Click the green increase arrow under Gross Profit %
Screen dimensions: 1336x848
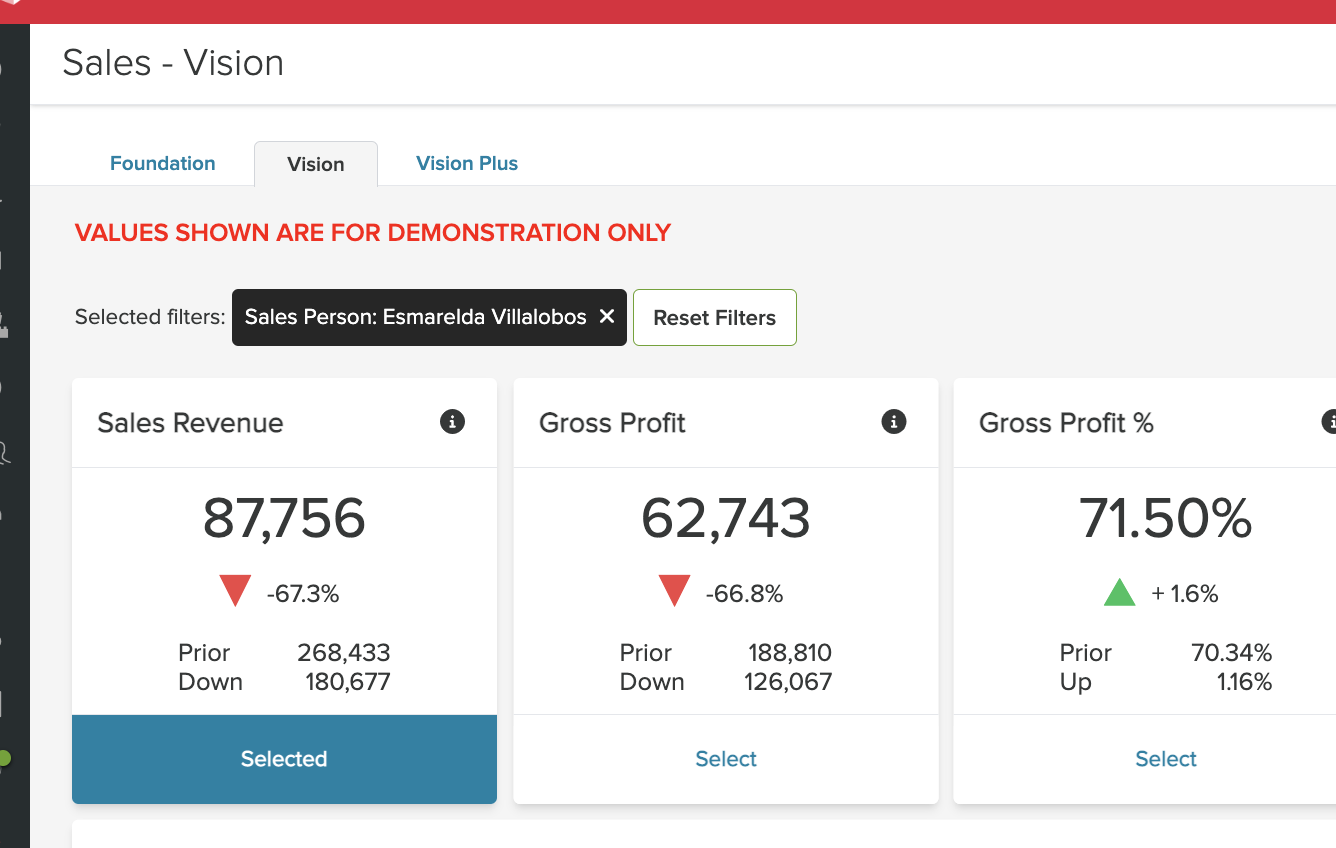1118,591
